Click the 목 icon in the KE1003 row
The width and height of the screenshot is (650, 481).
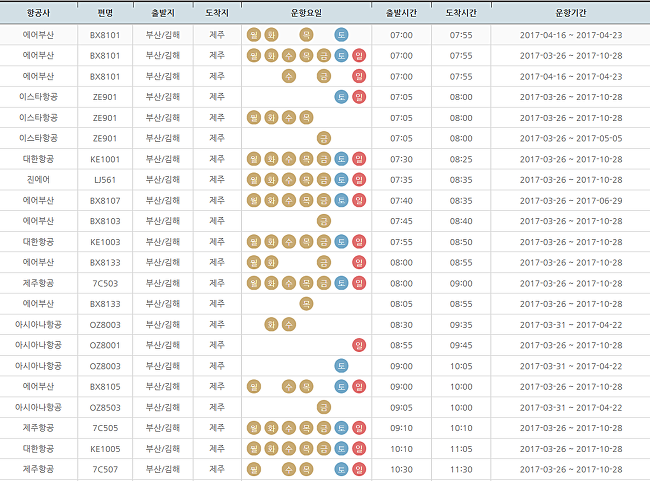coord(306,242)
